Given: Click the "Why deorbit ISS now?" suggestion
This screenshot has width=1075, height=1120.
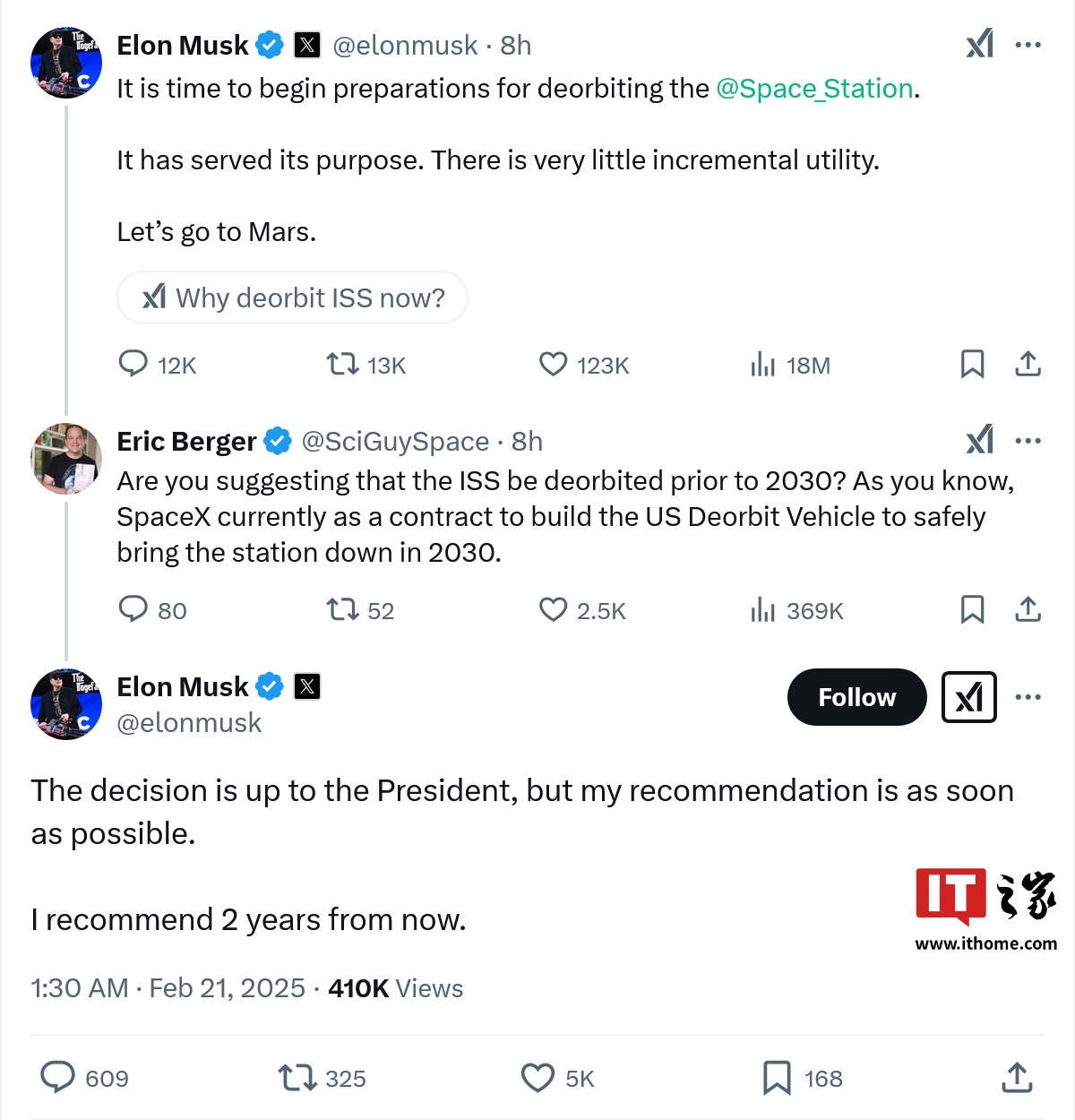Looking at the screenshot, I should [x=292, y=297].
